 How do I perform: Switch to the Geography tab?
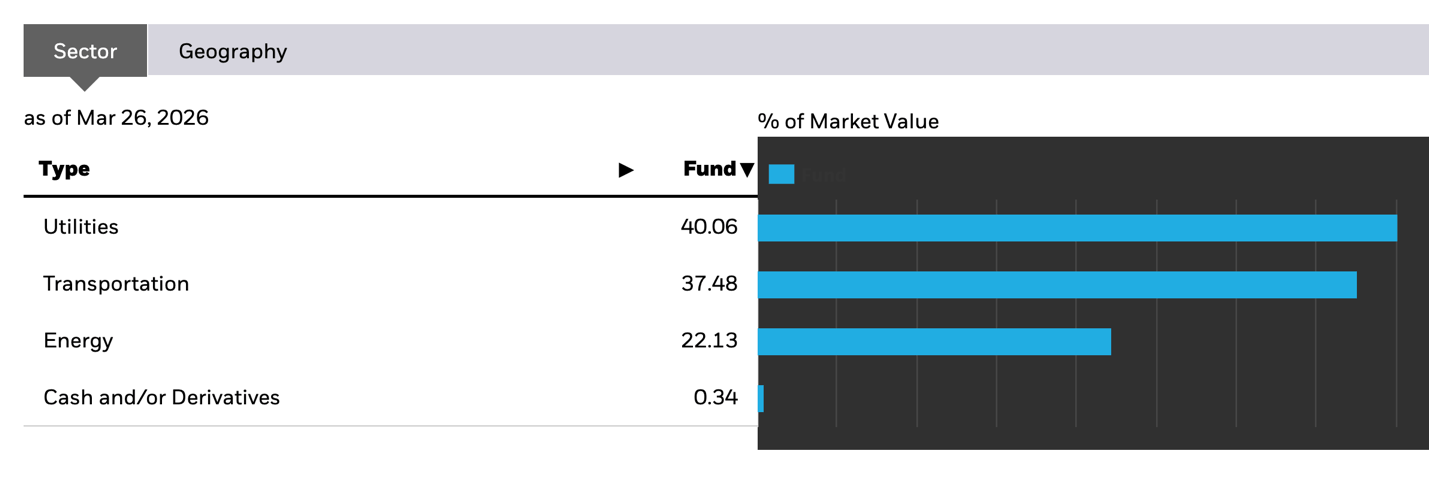232,51
